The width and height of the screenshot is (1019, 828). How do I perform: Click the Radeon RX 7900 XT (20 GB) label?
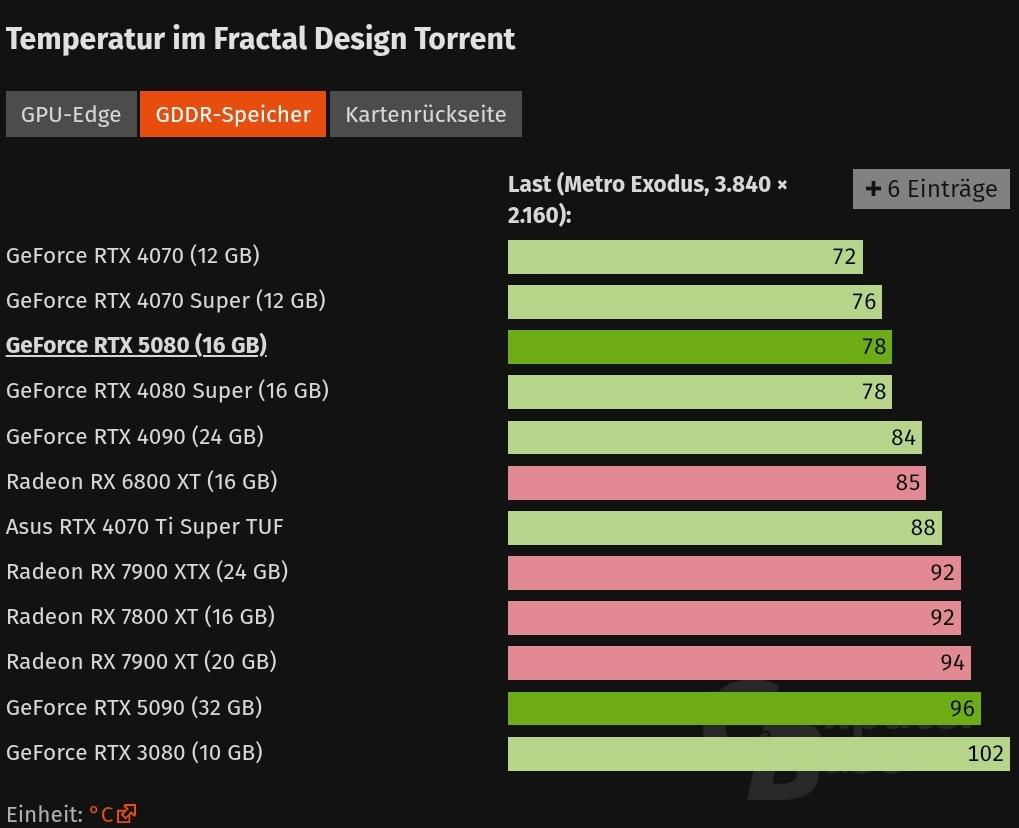141,662
